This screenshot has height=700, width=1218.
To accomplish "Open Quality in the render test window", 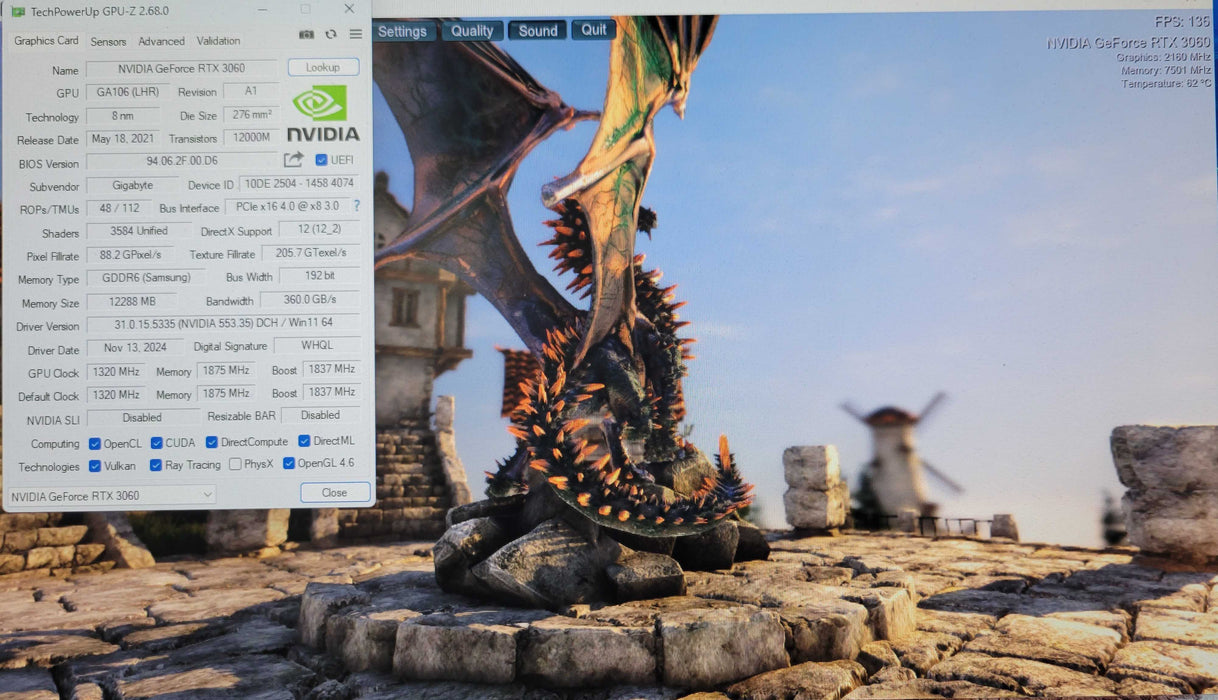I will click(x=472, y=31).
